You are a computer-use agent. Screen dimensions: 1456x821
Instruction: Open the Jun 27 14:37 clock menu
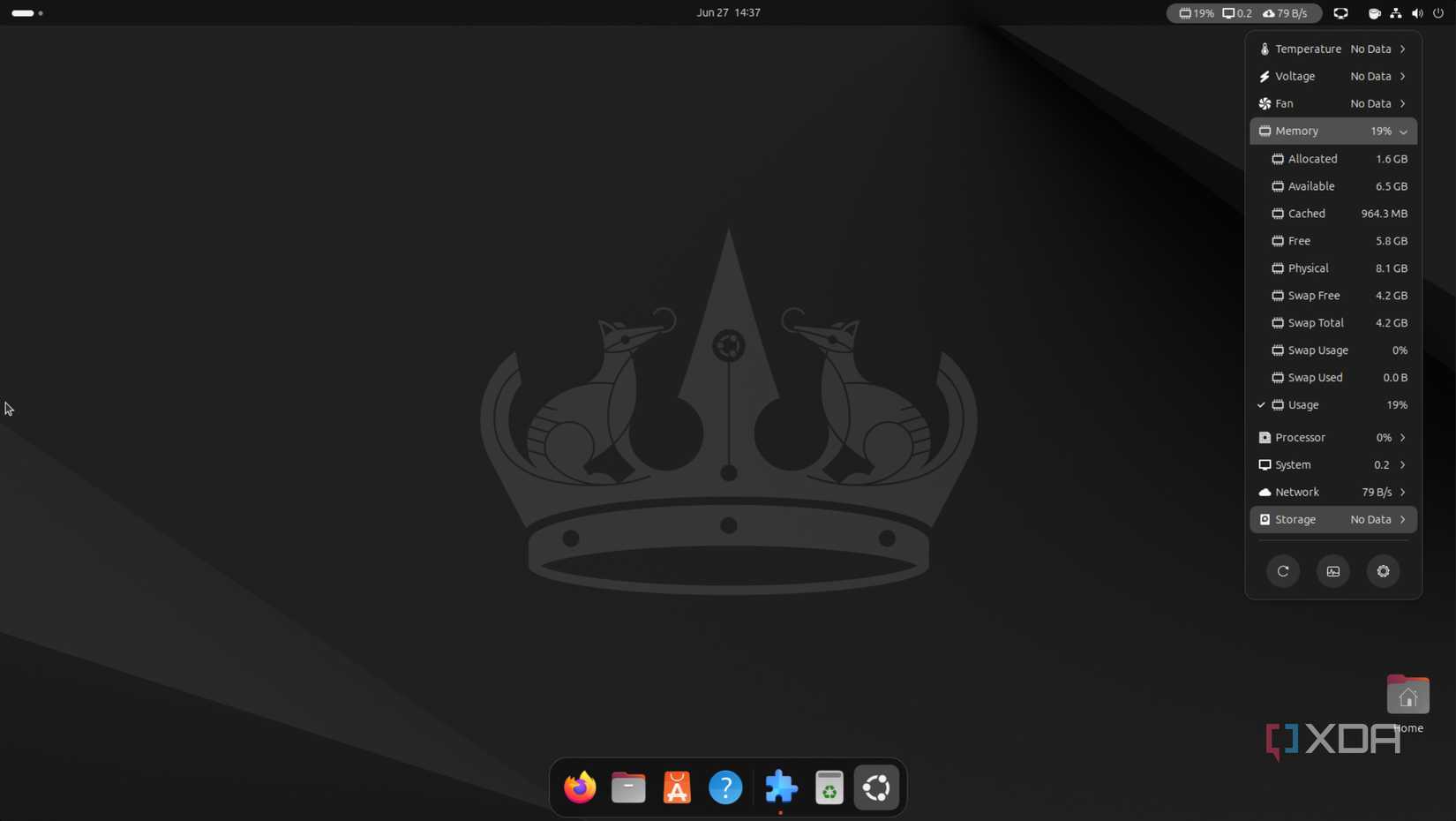click(x=728, y=13)
